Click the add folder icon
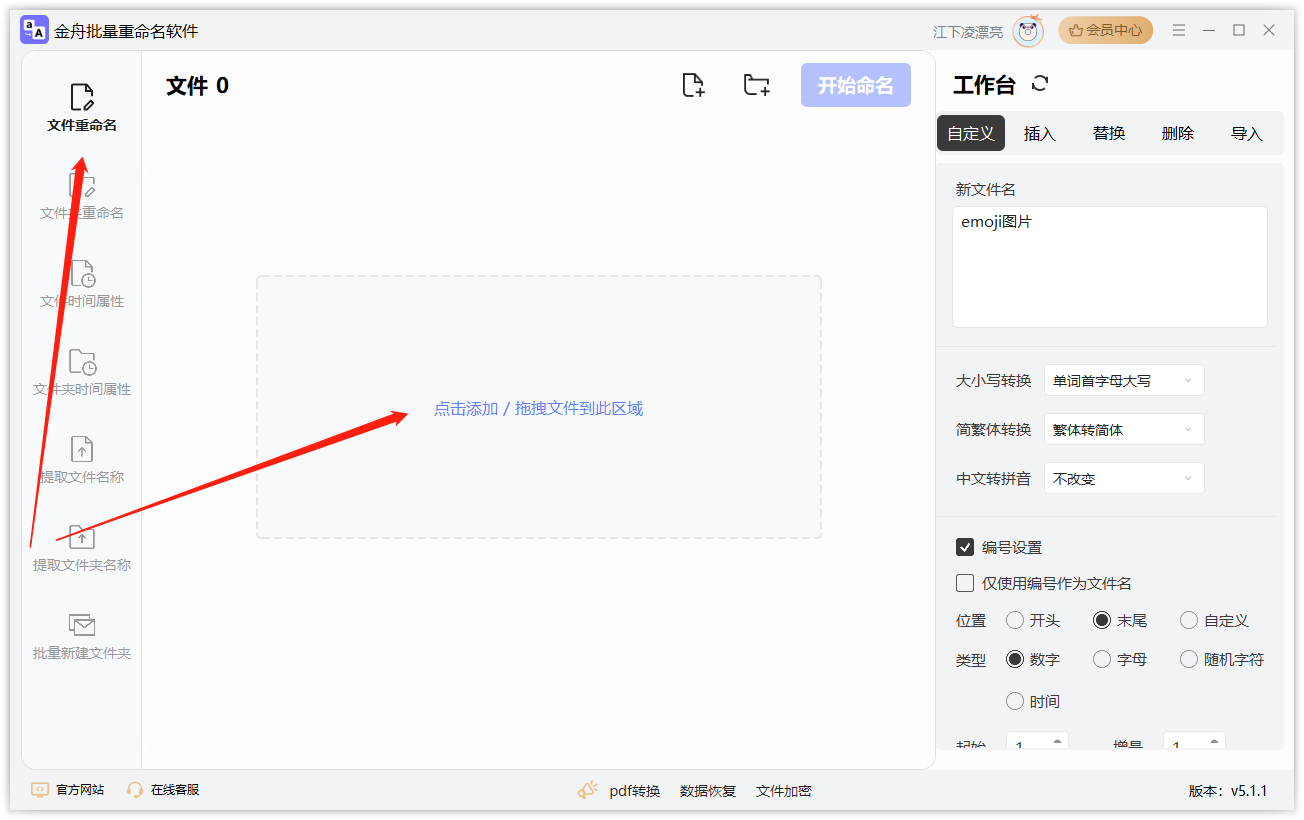The image size is (1304, 820). click(757, 85)
